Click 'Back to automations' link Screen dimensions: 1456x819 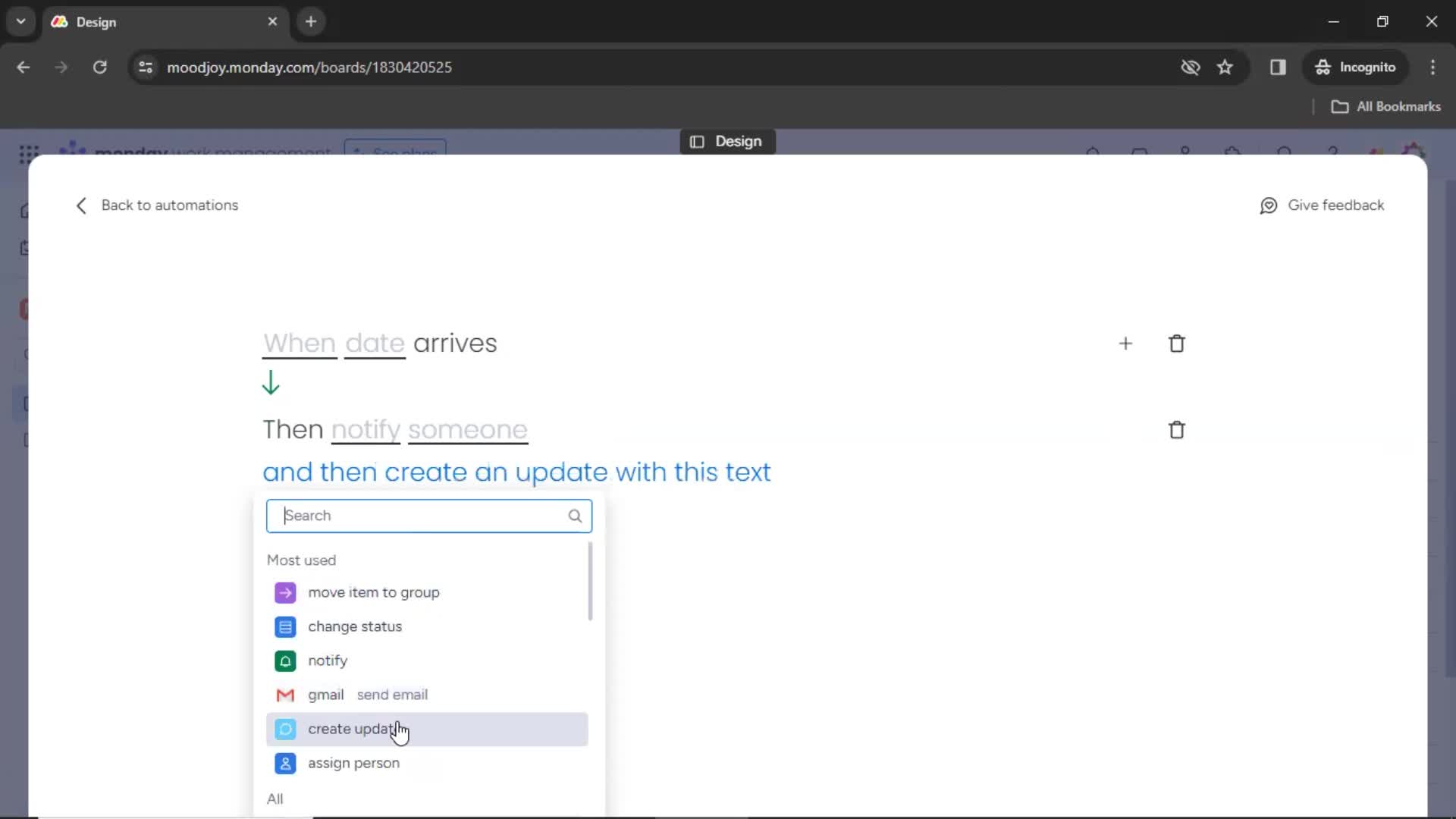tap(157, 205)
